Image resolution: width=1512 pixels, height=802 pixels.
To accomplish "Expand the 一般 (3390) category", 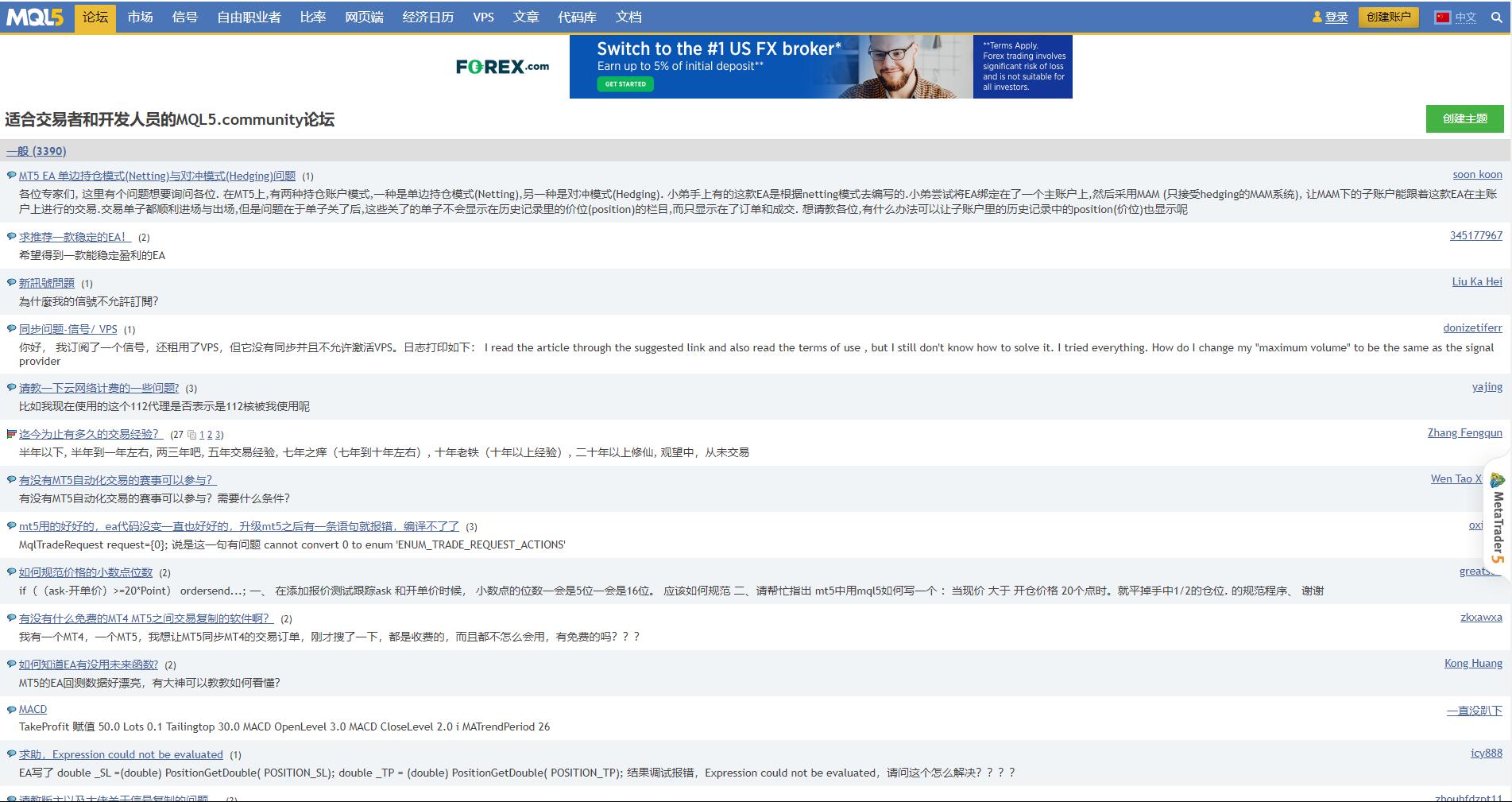I will [x=37, y=151].
